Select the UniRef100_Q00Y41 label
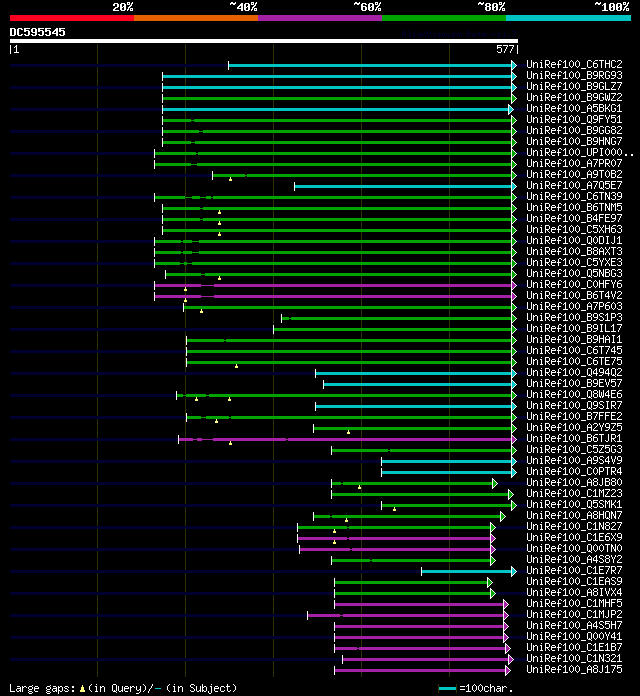This screenshot has height=696, width=640. coord(574,636)
